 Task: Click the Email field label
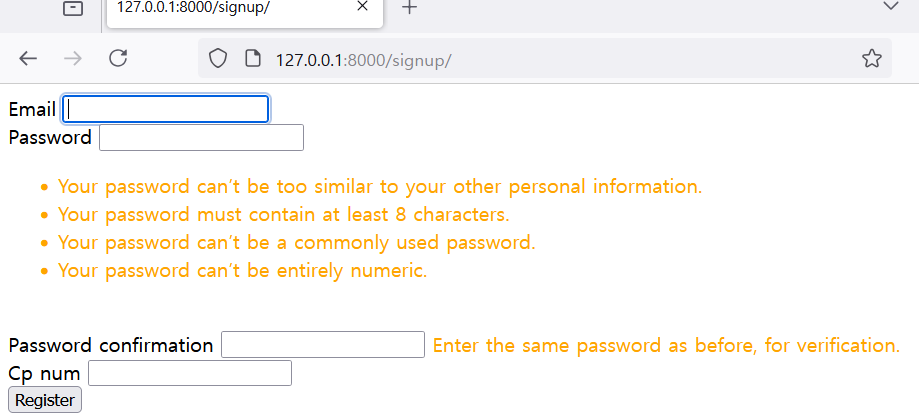(32, 109)
